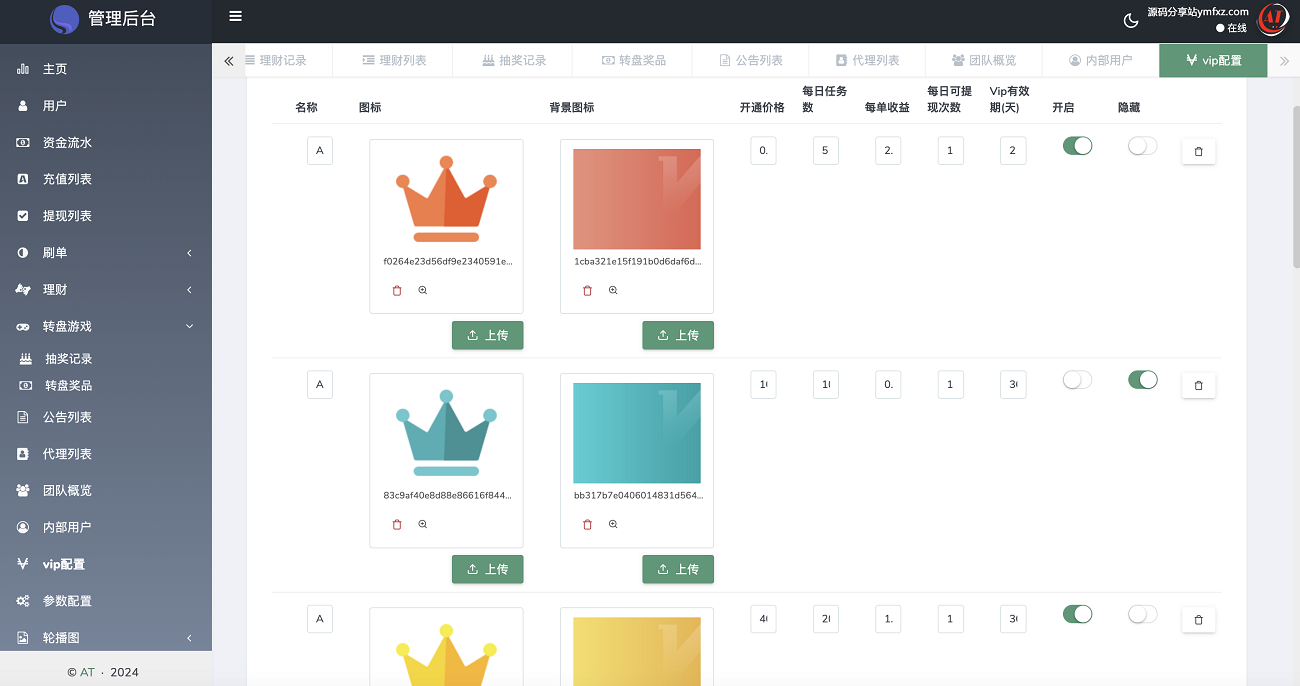1300x686 pixels.
Task: Switch to the 代理列表 tab
Action: coord(866,60)
